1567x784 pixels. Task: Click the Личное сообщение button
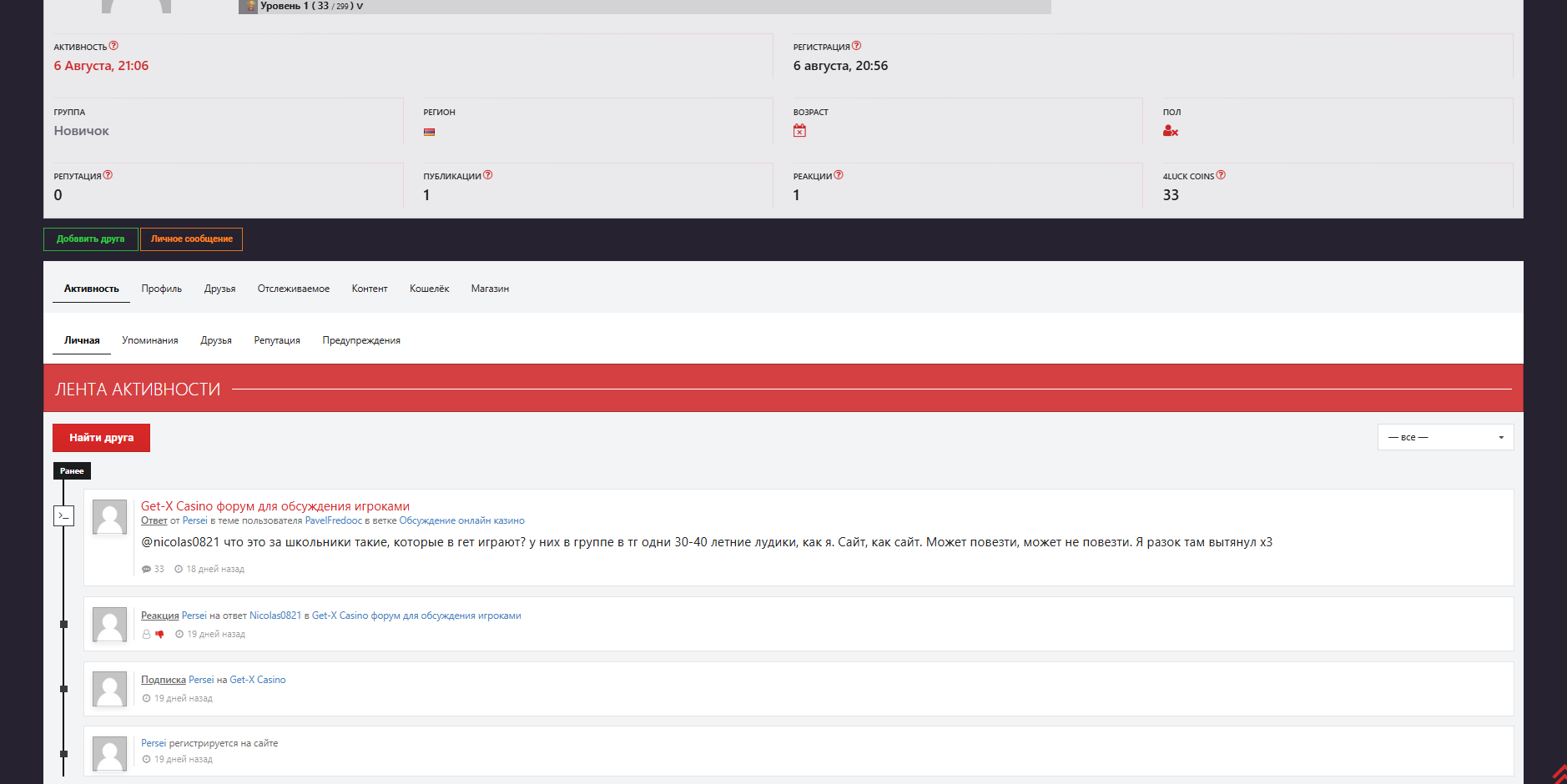pyautogui.click(x=191, y=239)
